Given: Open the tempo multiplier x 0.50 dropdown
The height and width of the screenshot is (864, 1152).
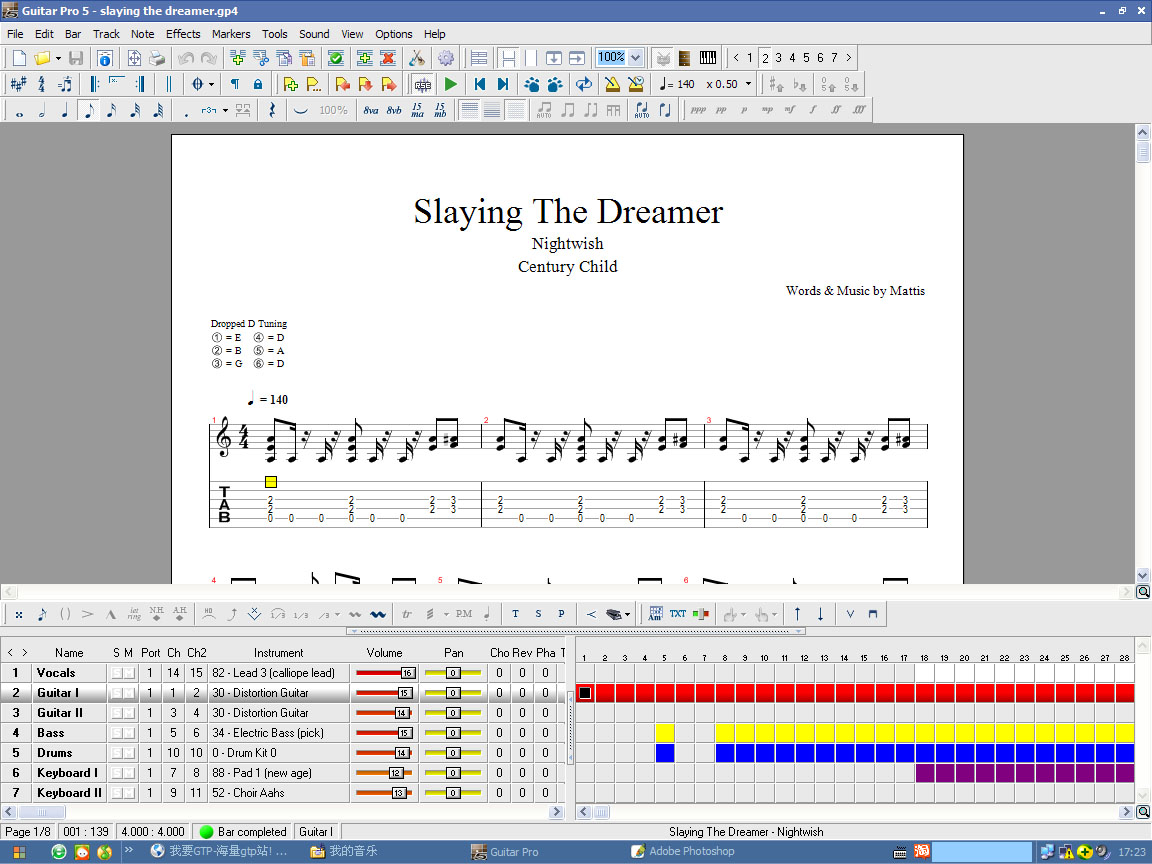Looking at the screenshot, I should point(749,84).
